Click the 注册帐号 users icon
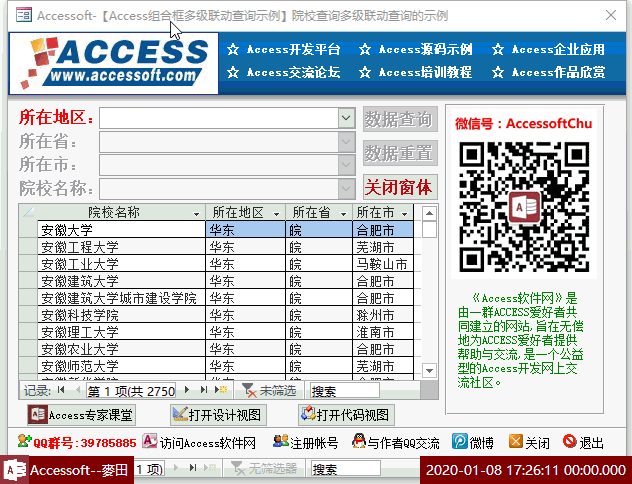Image resolution: width=632 pixels, height=484 pixels. [x=281, y=441]
